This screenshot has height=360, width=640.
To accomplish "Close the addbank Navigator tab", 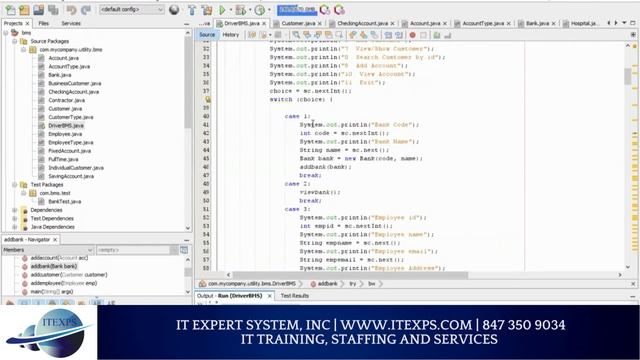I will pyautogui.click(x=55, y=240).
